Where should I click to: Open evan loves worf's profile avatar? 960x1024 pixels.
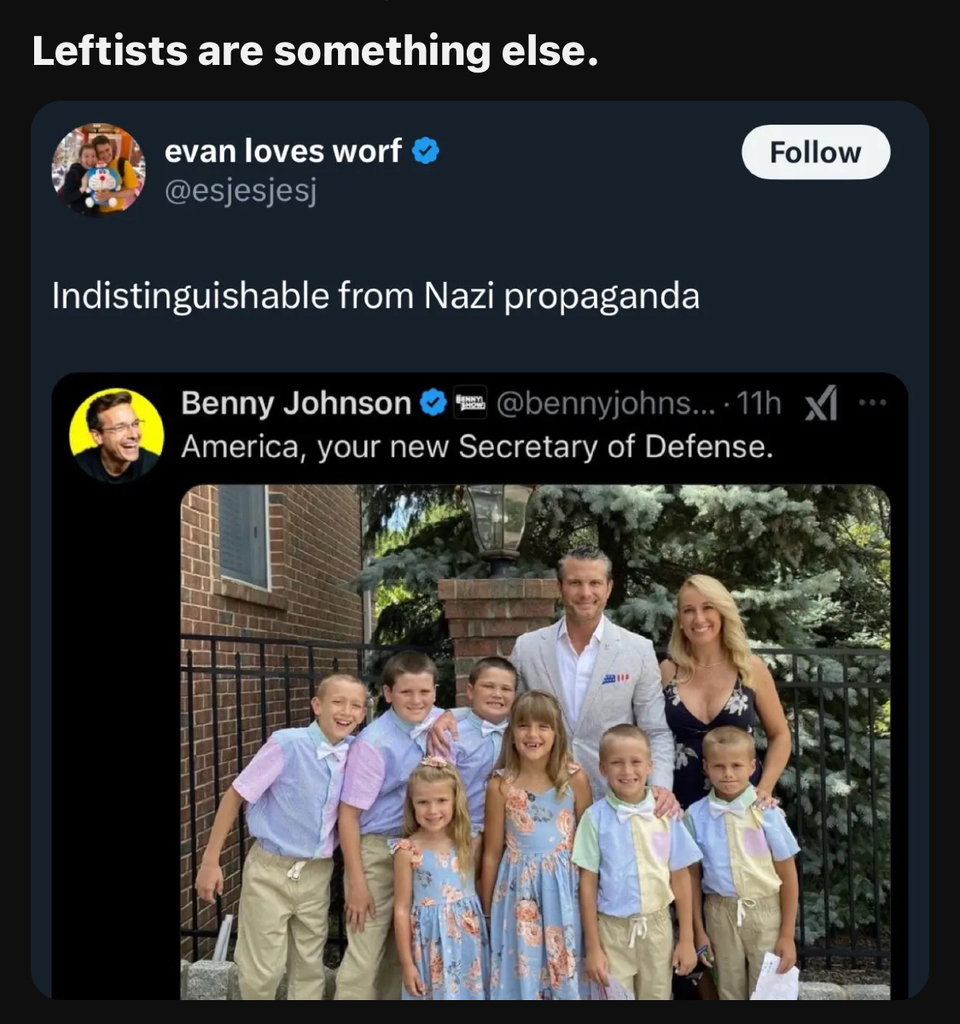coord(98,169)
